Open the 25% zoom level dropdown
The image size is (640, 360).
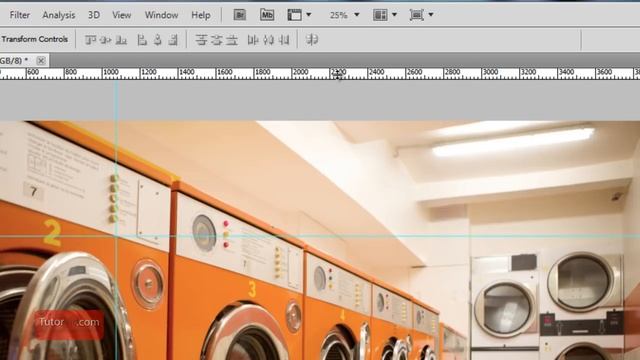click(x=344, y=15)
